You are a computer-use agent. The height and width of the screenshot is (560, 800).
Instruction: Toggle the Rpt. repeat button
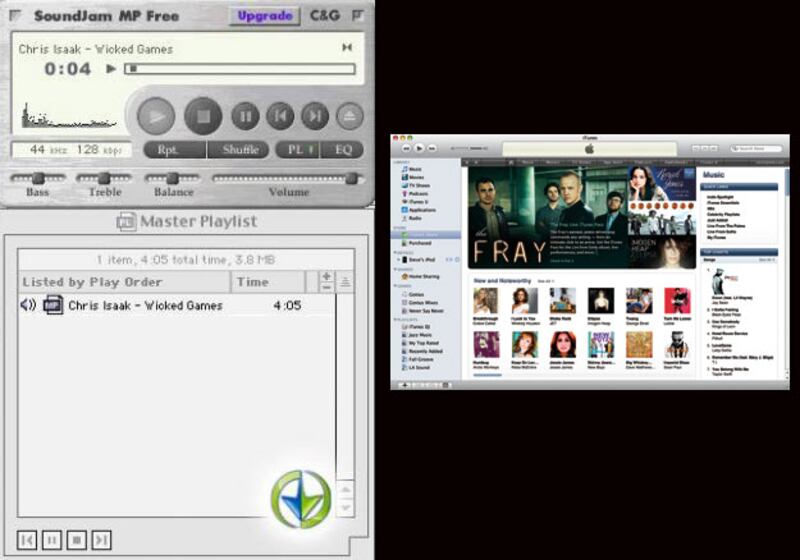pyautogui.click(x=175, y=149)
